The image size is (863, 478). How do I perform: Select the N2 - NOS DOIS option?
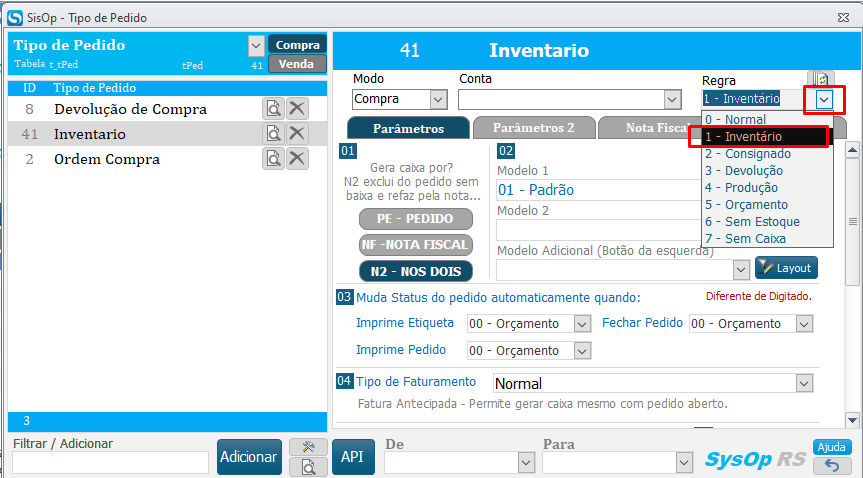[415, 270]
